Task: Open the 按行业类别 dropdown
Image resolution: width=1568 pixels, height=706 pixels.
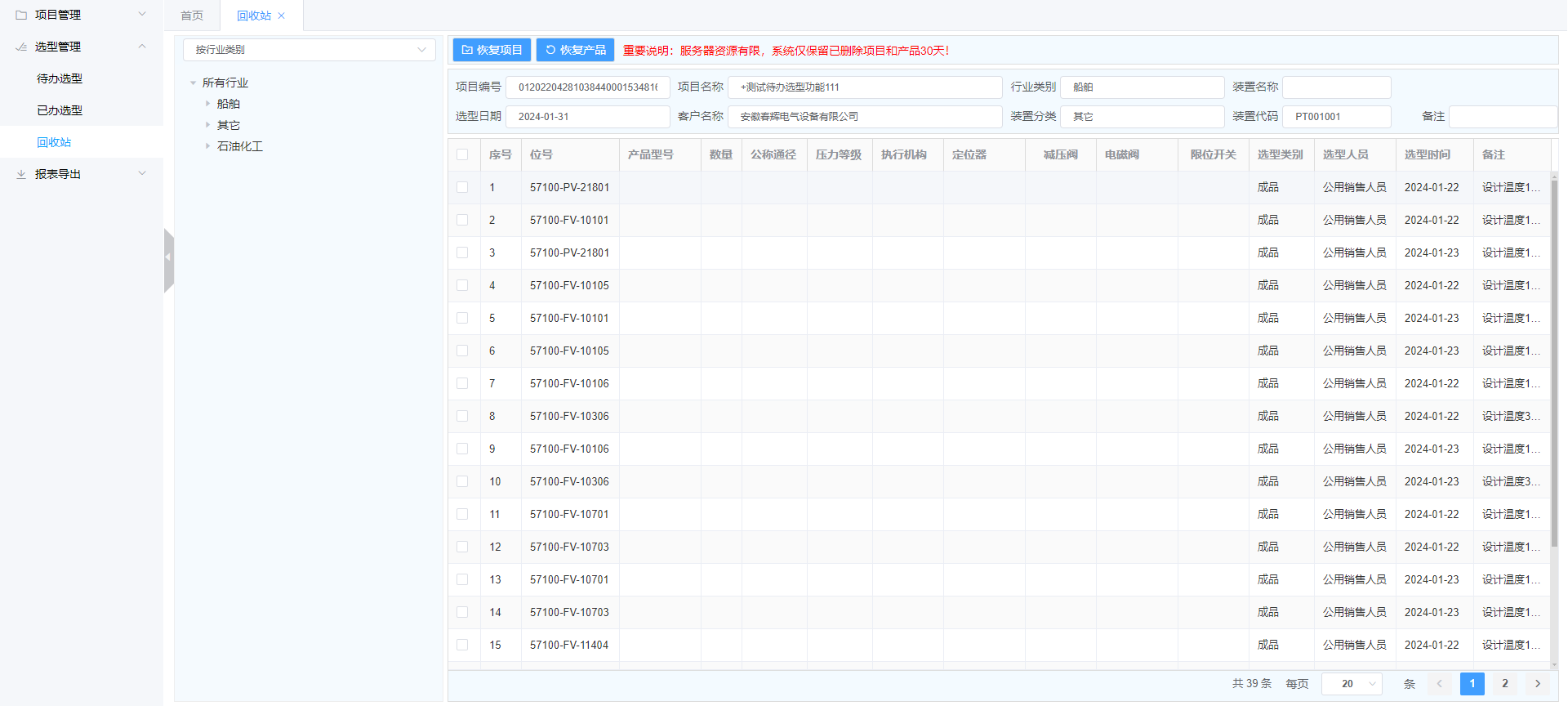Action: tap(310, 50)
